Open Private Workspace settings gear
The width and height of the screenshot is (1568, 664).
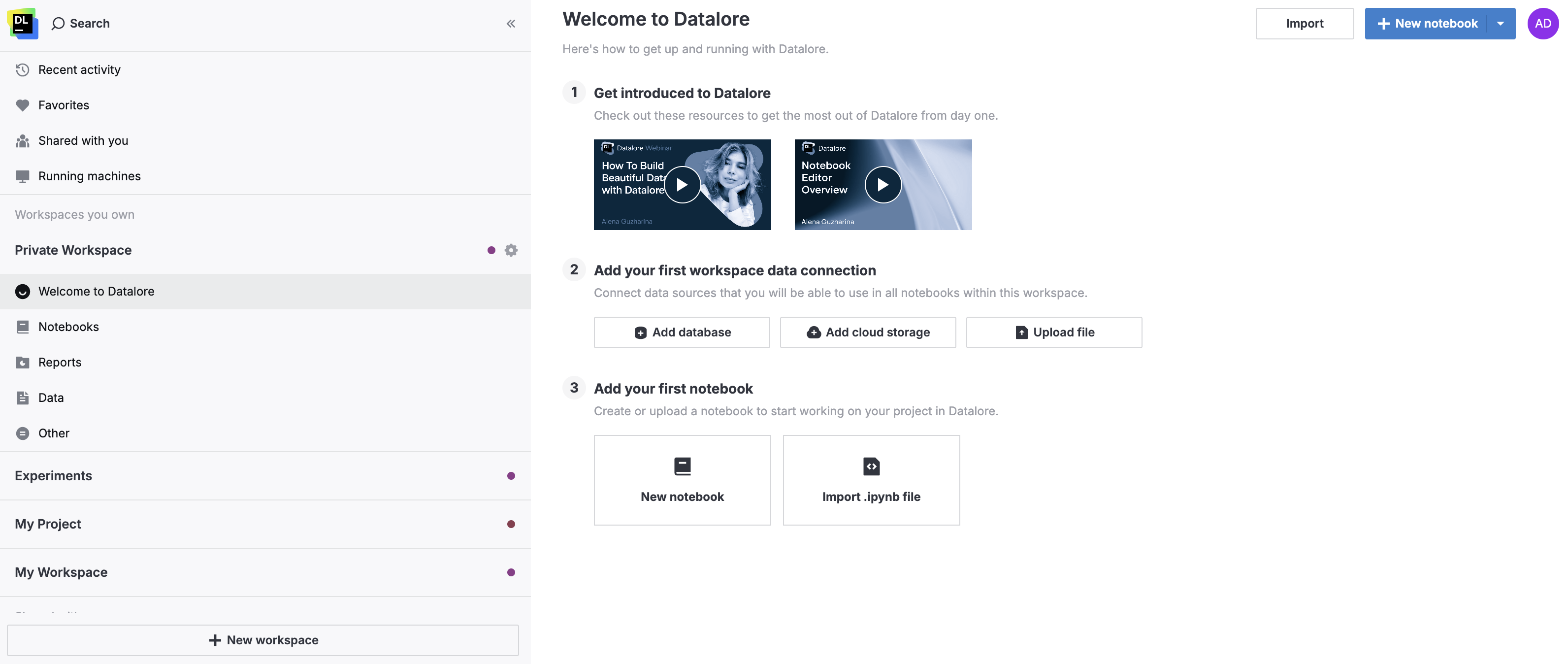pyautogui.click(x=511, y=250)
